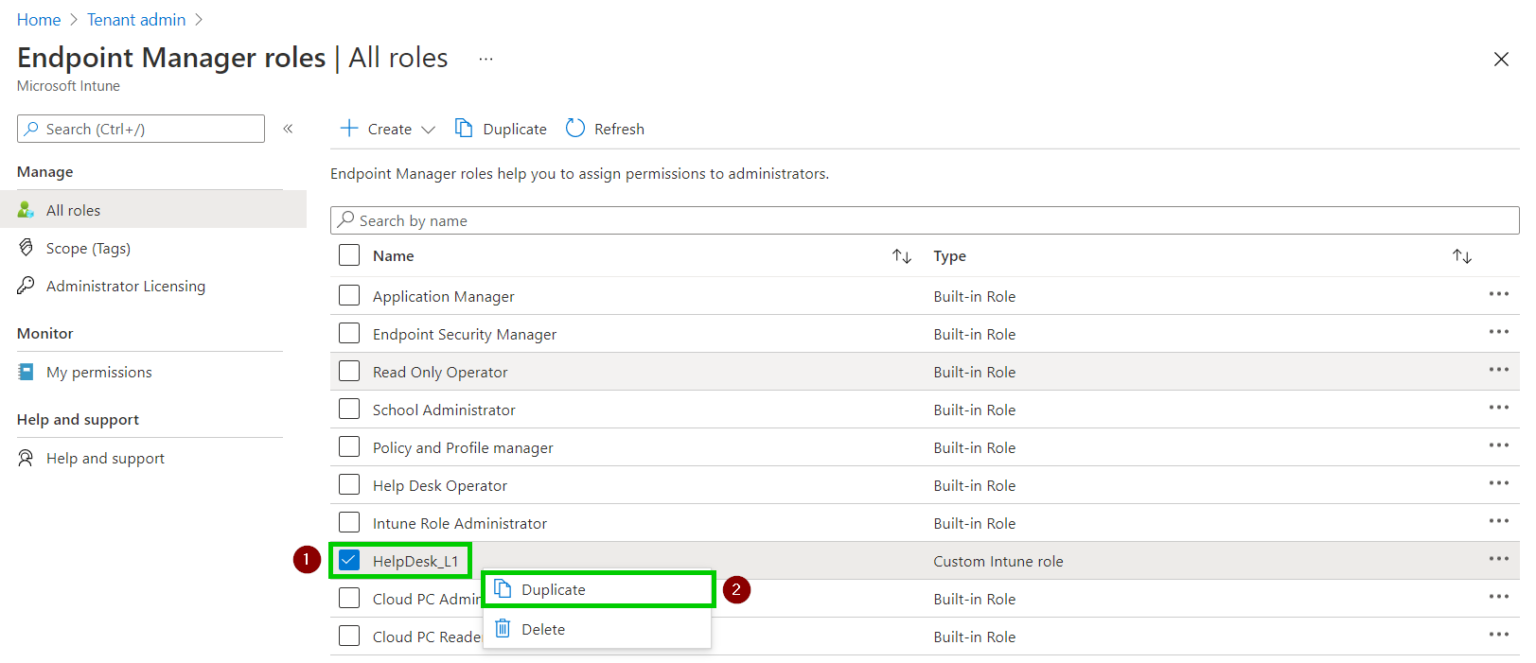Open ellipsis menu for Endpoint Security Manager

pyautogui.click(x=1498, y=332)
